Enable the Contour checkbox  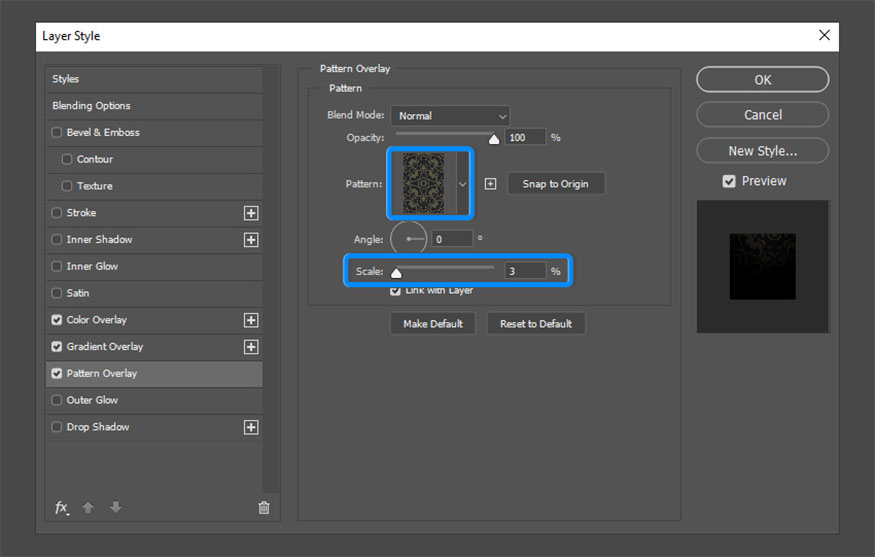(66, 159)
